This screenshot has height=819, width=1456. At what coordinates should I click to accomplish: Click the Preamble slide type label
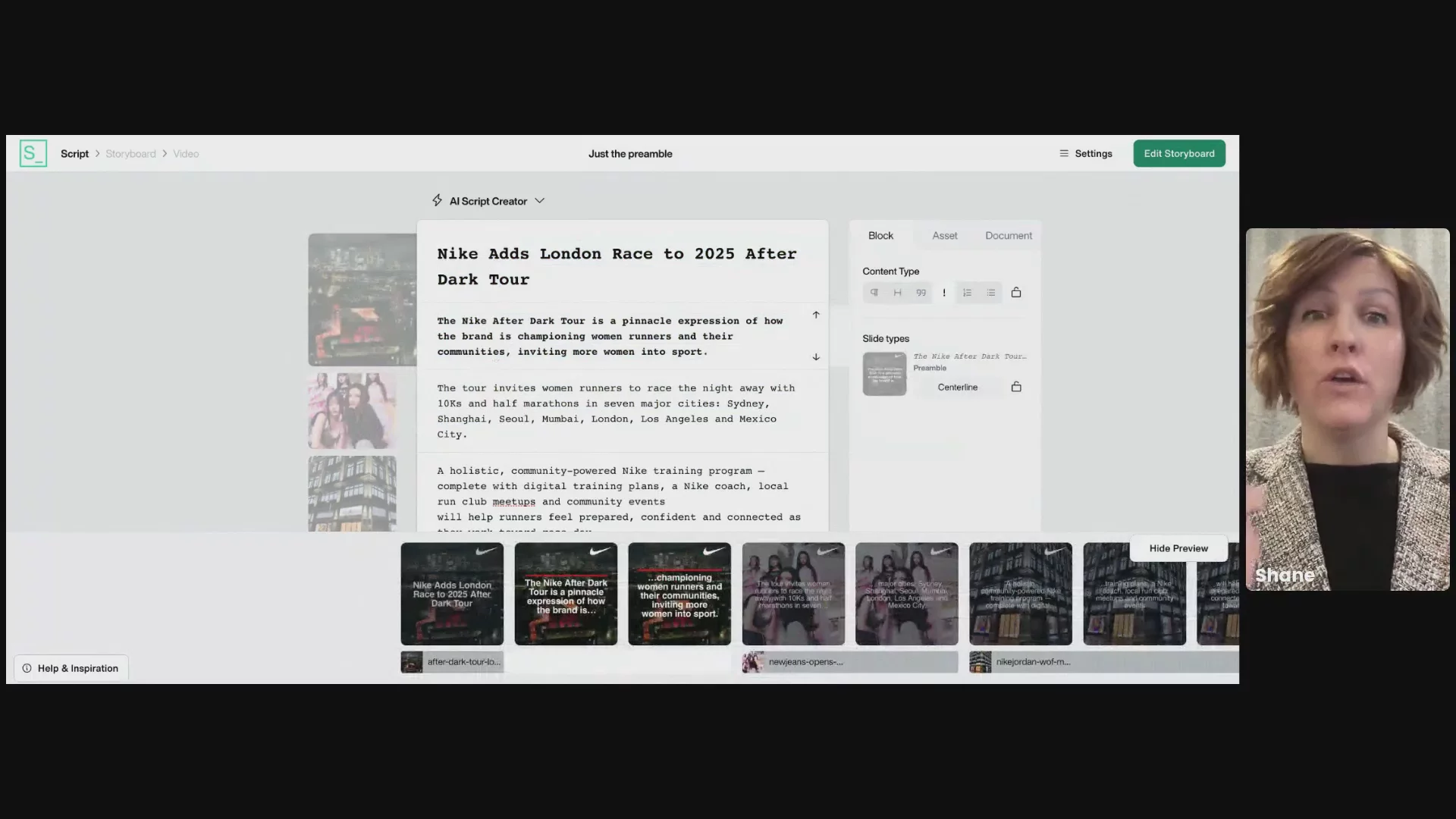point(930,368)
